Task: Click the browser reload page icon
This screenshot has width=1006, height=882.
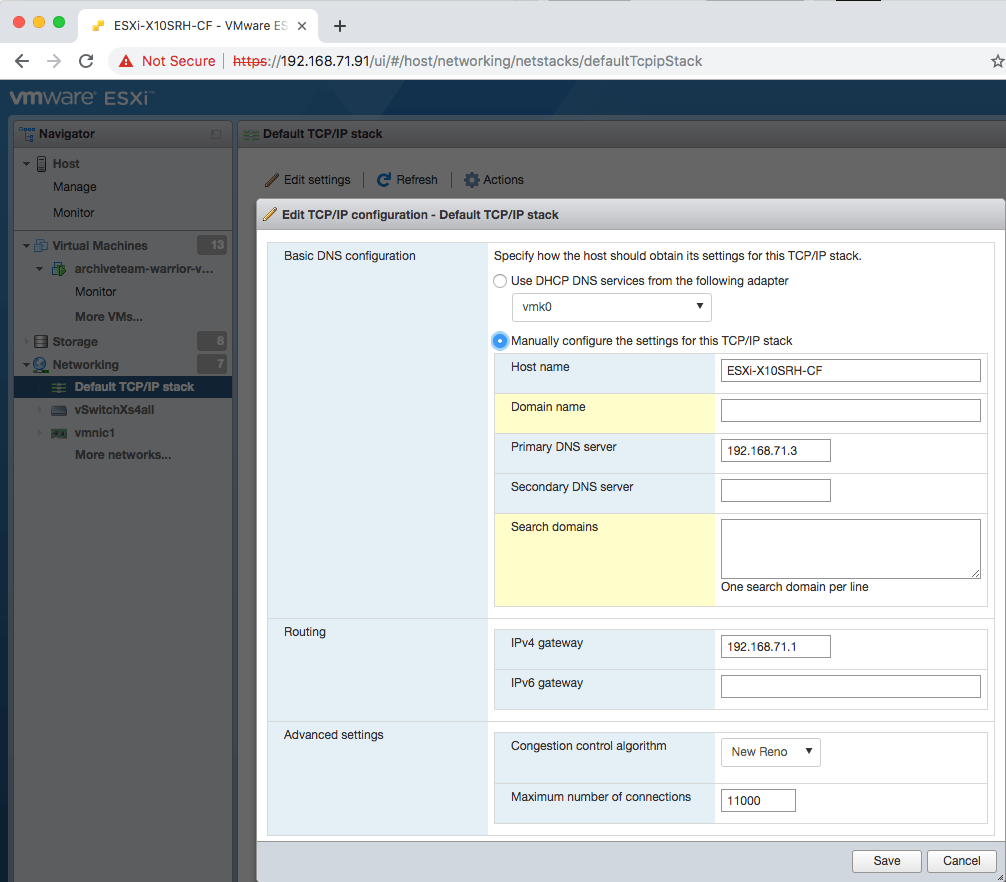Action: point(86,61)
